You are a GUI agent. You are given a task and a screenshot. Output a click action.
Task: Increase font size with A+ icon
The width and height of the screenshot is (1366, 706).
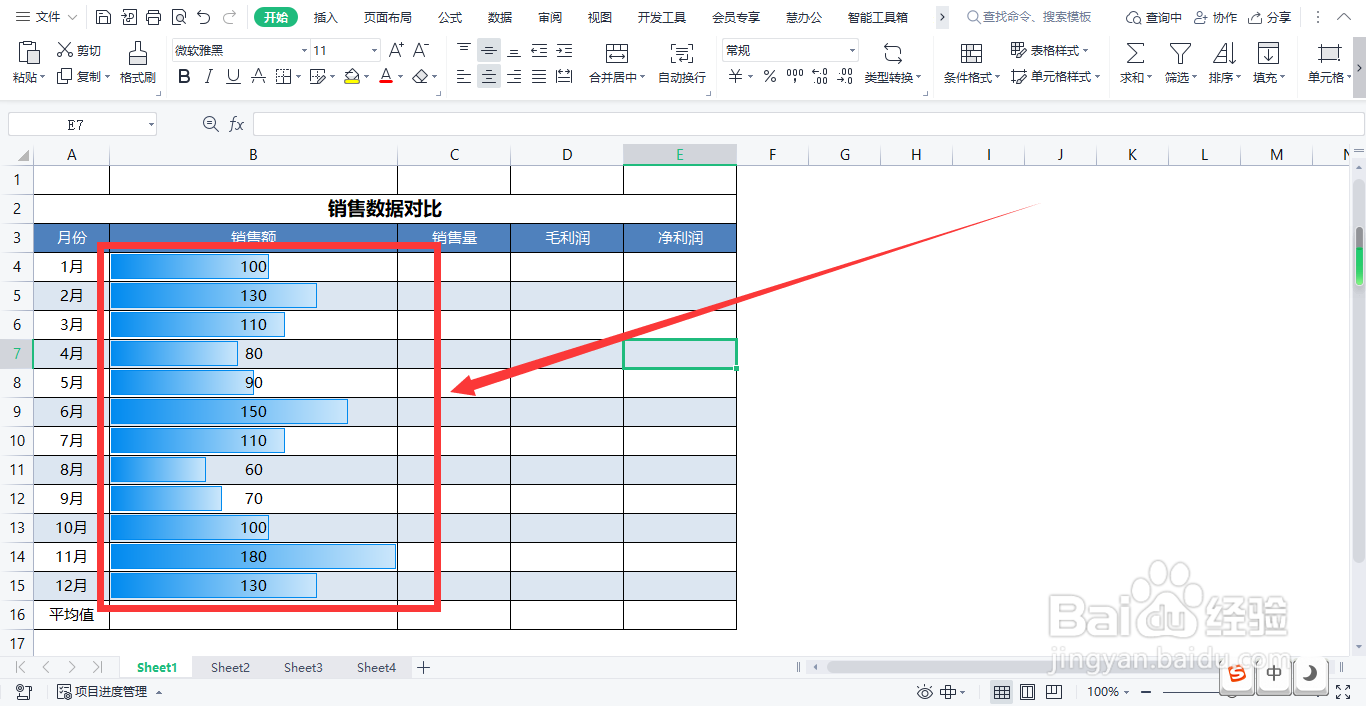click(396, 50)
